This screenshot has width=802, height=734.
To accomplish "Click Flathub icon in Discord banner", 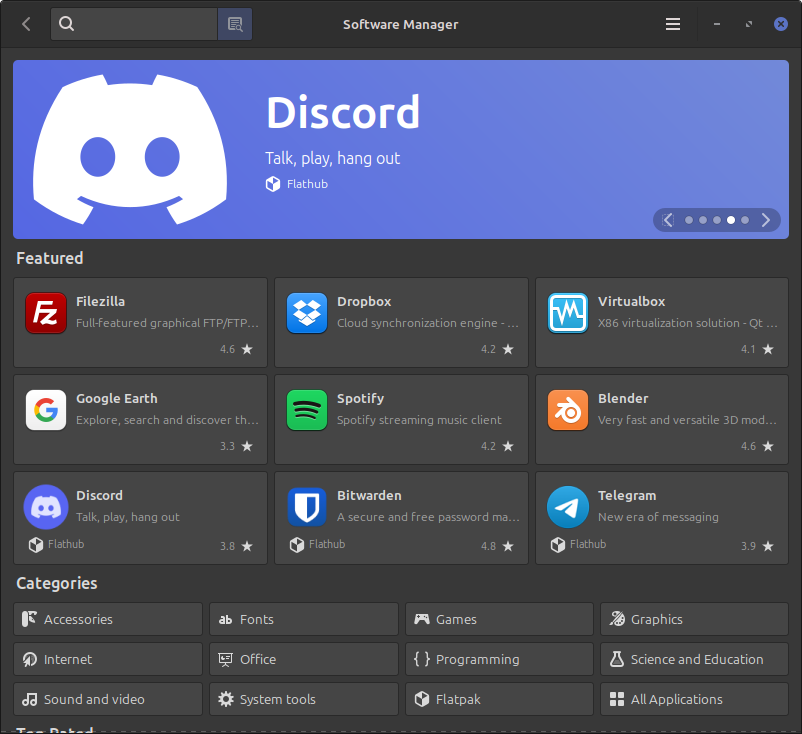I will [x=273, y=184].
